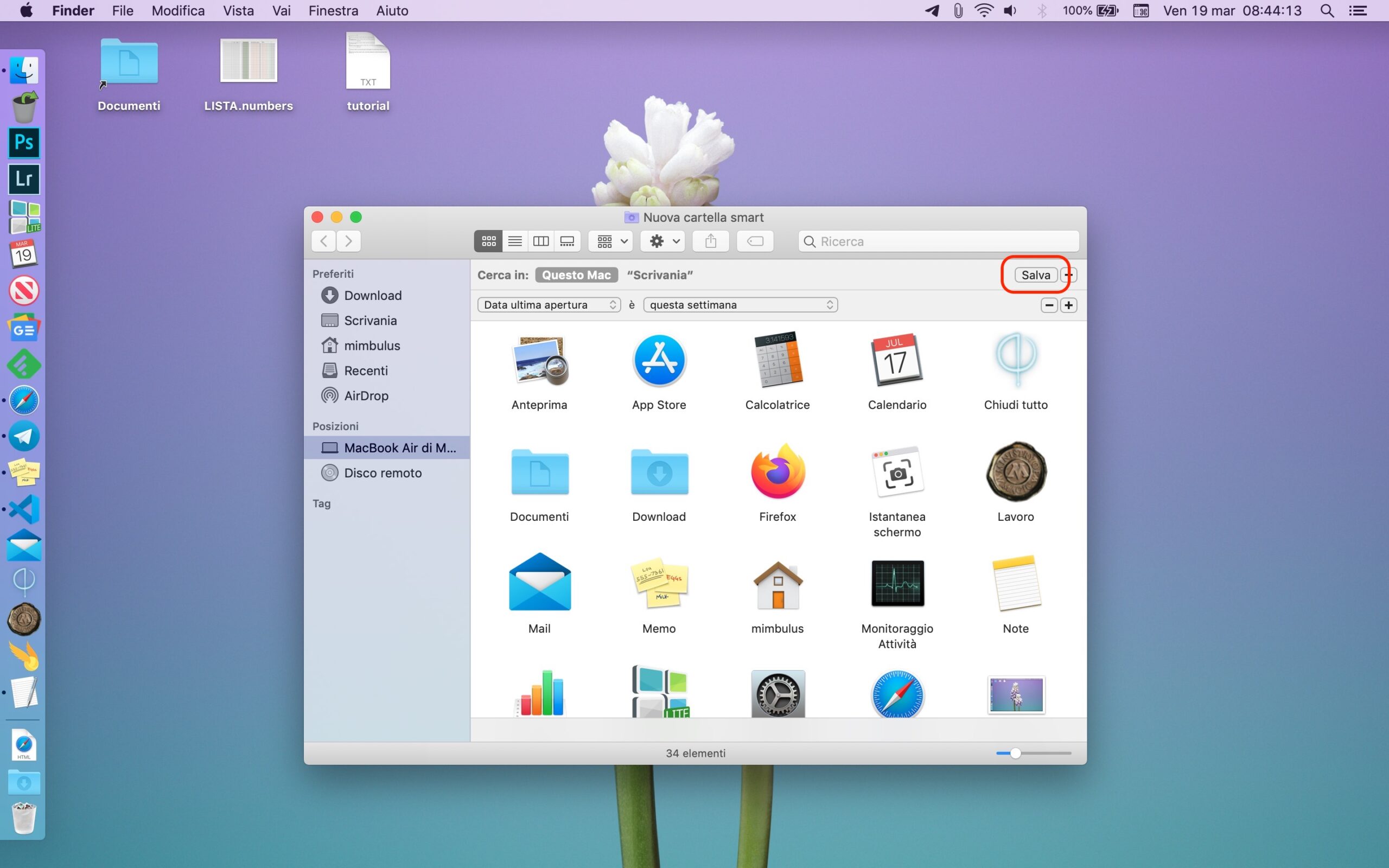Click the Share toolbar icon
1389x868 pixels.
711,241
